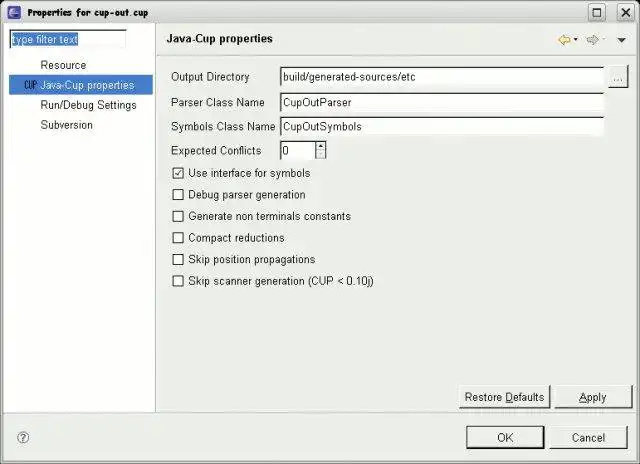
Task: Confirm with the OK button
Action: 505,437
